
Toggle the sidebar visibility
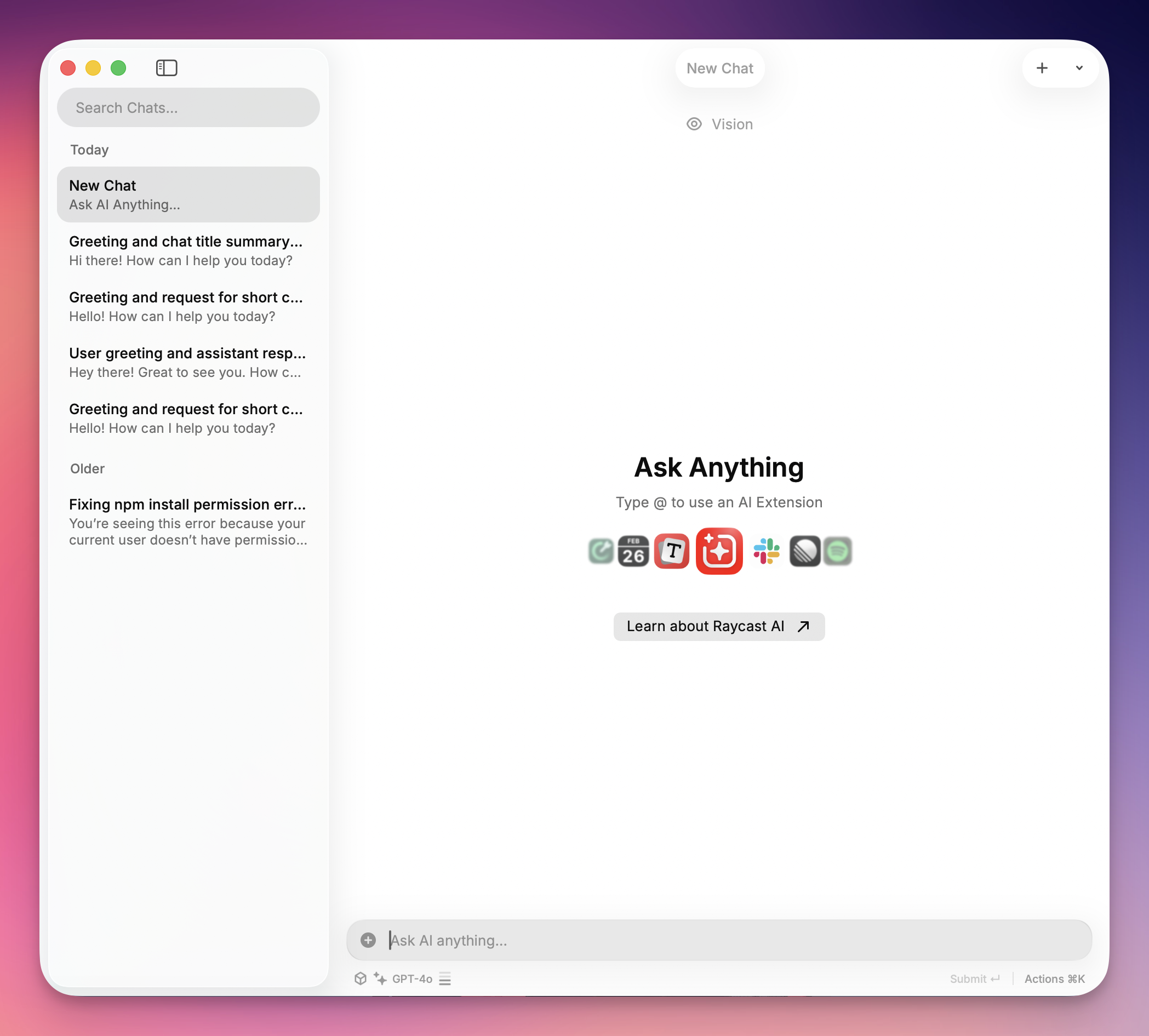166,67
